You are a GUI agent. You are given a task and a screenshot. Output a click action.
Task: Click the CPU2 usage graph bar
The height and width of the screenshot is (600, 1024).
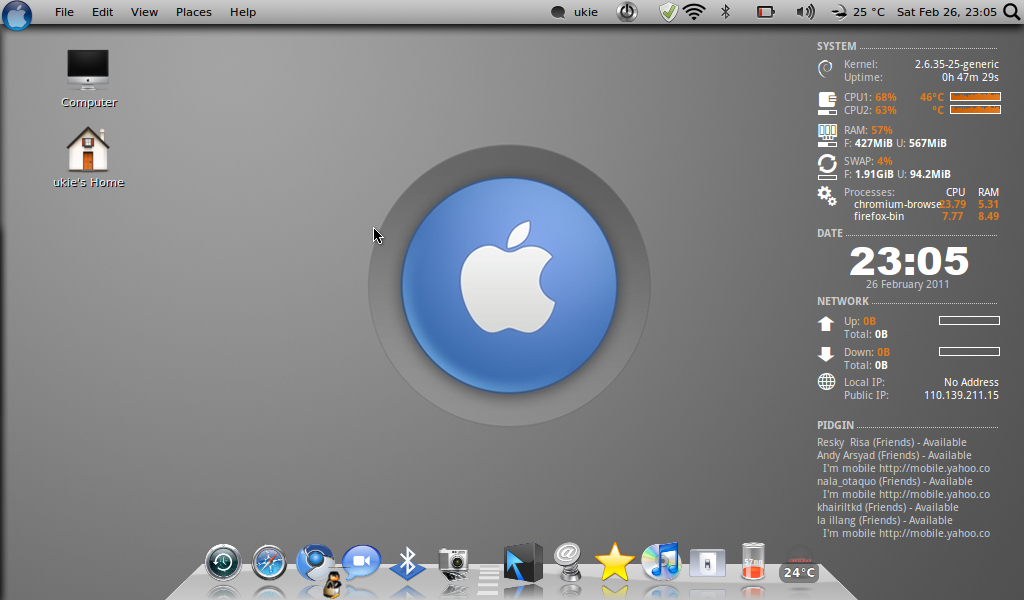[975, 110]
